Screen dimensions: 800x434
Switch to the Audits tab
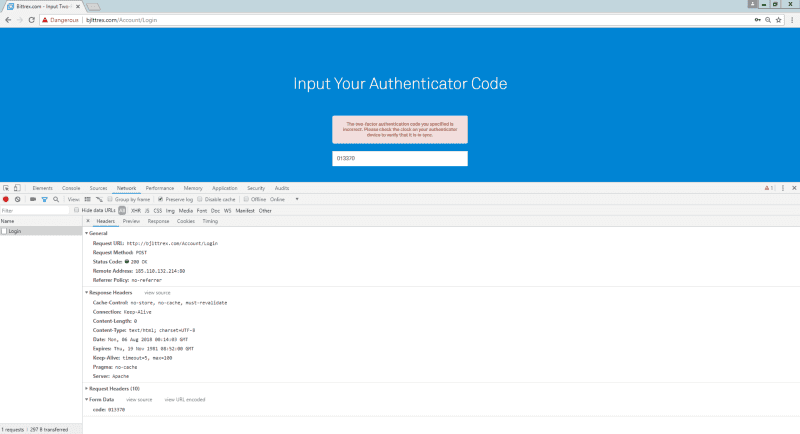pos(282,188)
